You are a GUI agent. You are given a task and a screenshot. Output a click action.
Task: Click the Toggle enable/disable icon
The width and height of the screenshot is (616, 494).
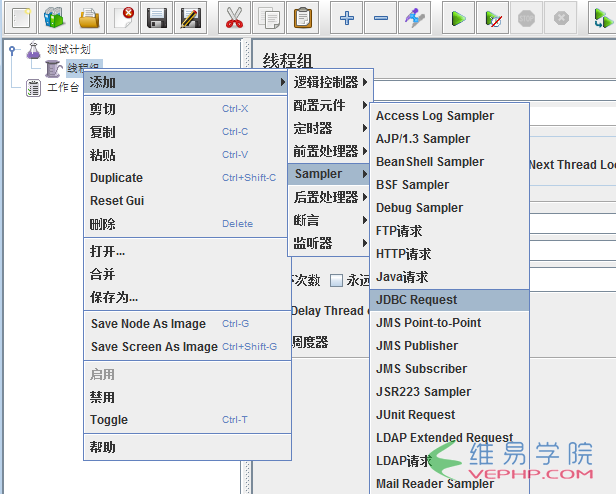[x=414, y=18]
